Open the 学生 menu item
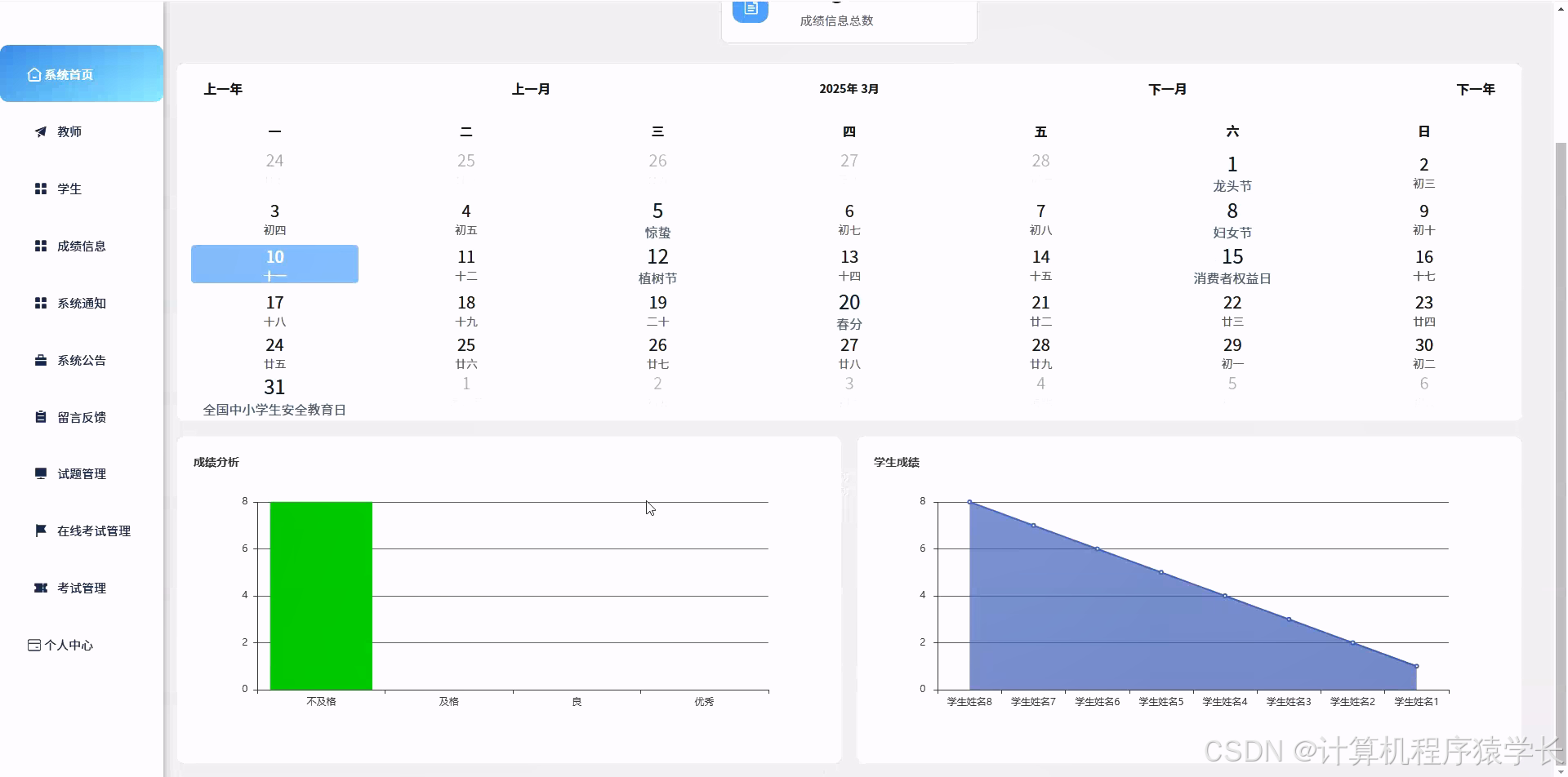The height and width of the screenshot is (777, 1568). pos(82,189)
